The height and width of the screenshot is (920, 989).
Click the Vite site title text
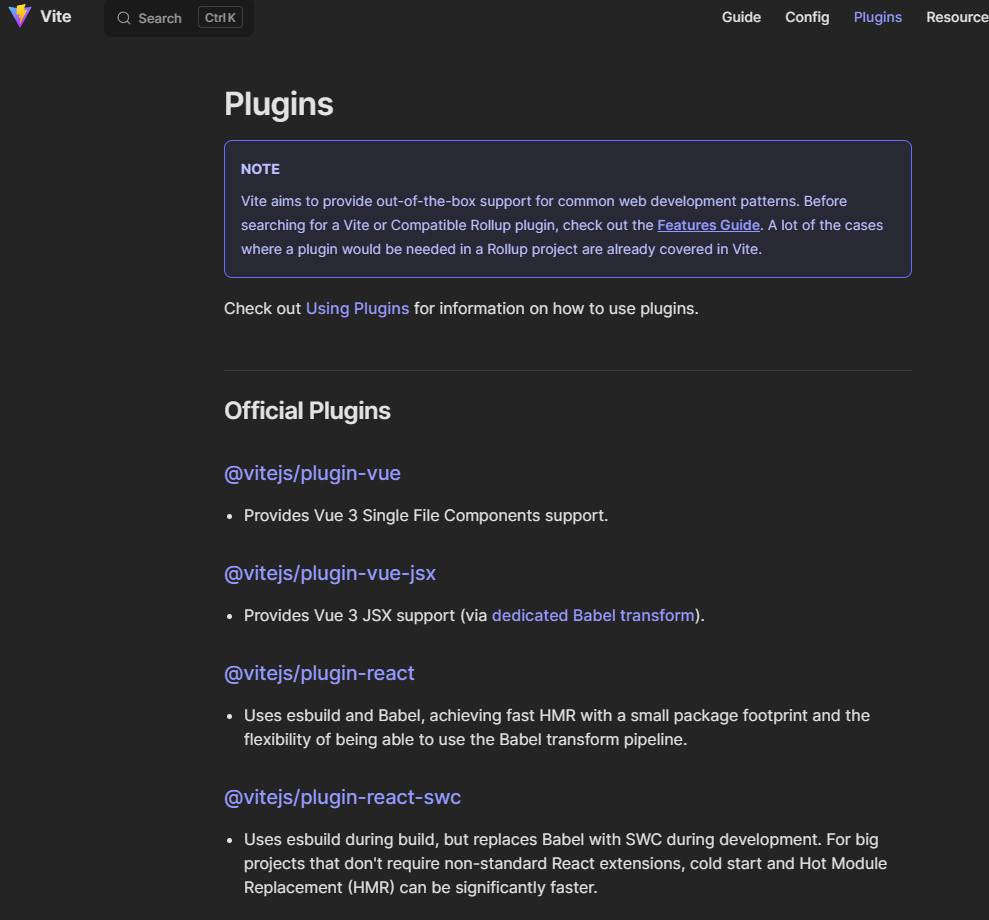[56, 17]
